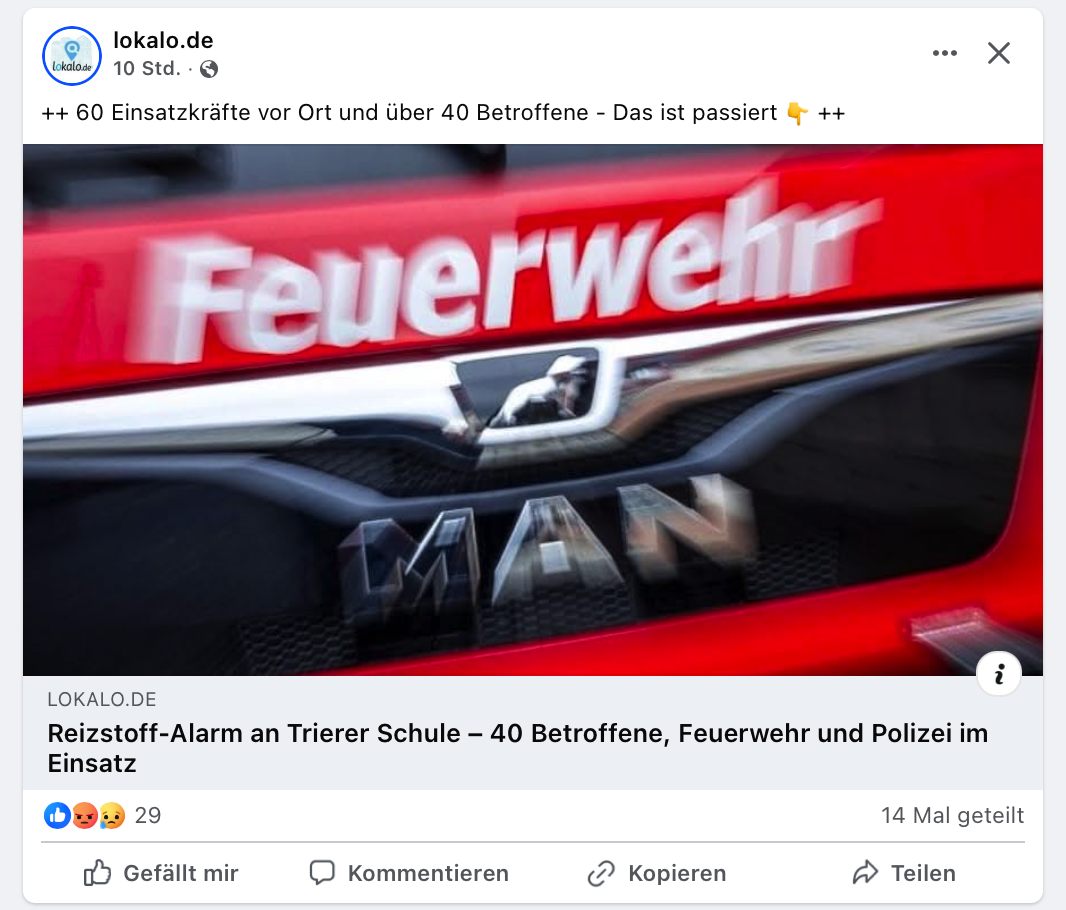Open the three-dot post options menu
Image resolution: width=1066 pixels, height=910 pixels.
[x=944, y=53]
